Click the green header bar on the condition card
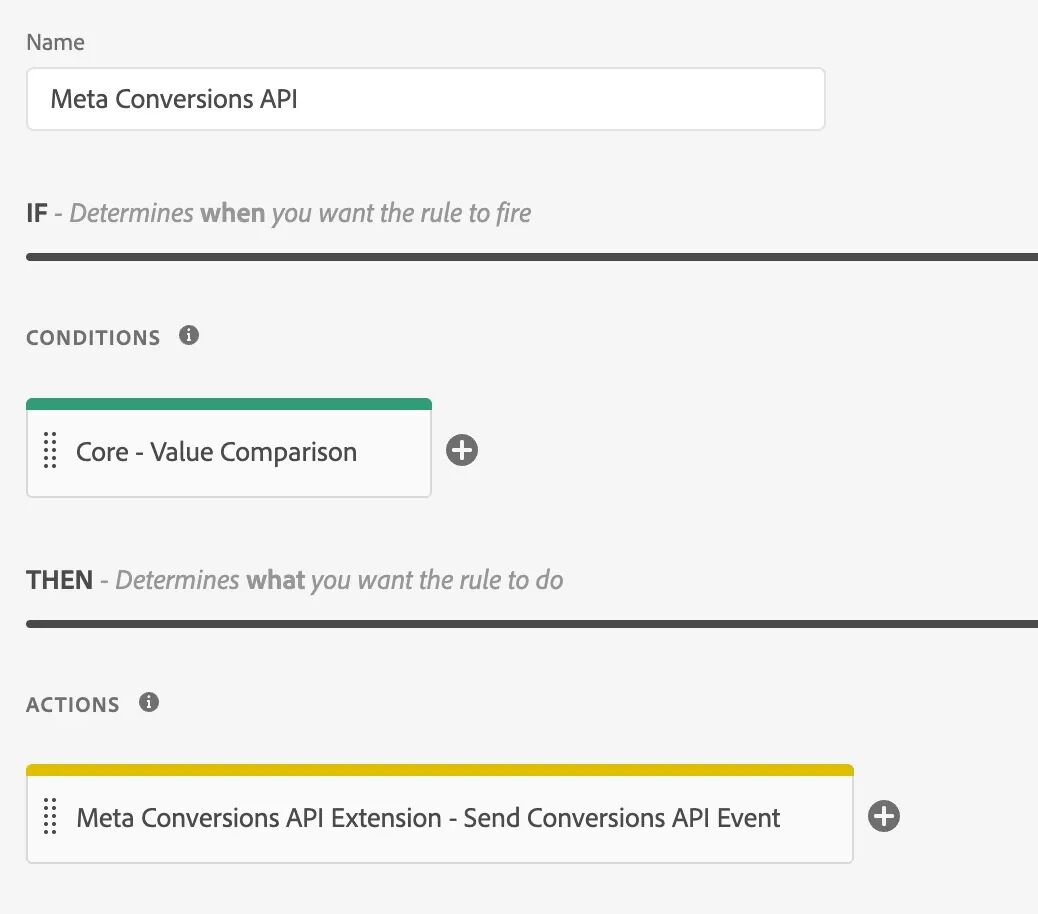Image resolution: width=1038 pixels, height=914 pixels. coord(228,402)
